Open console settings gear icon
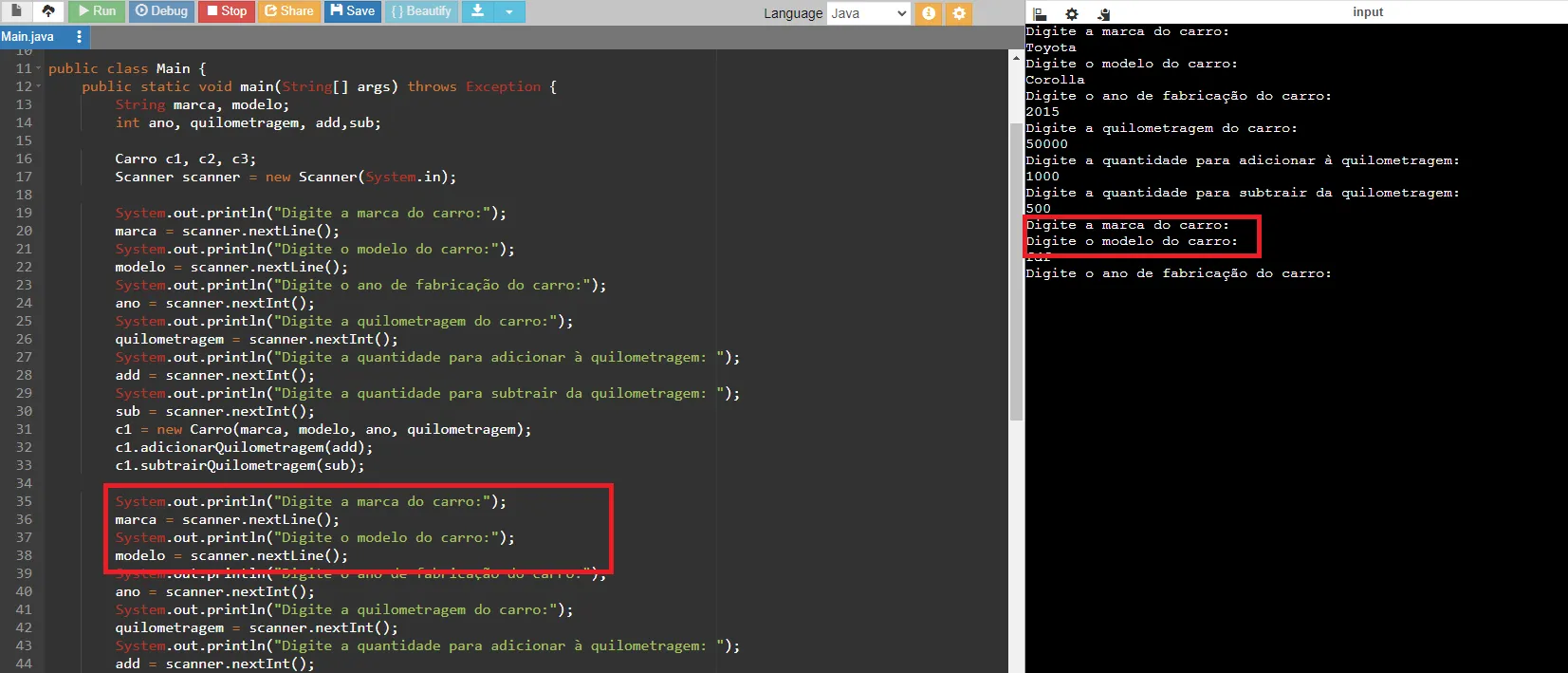This screenshot has height=673, width=1568. click(x=1072, y=13)
